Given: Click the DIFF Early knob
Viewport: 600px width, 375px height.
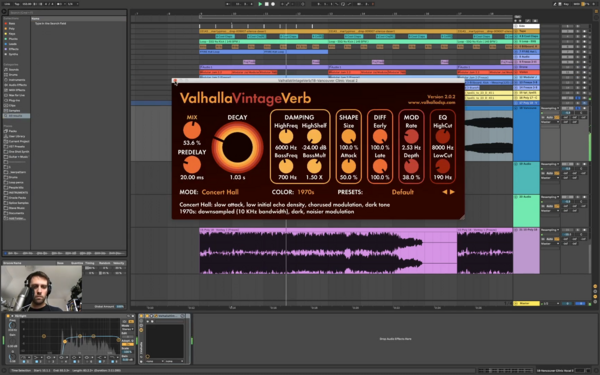Looking at the screenshot, I should 380,136.
